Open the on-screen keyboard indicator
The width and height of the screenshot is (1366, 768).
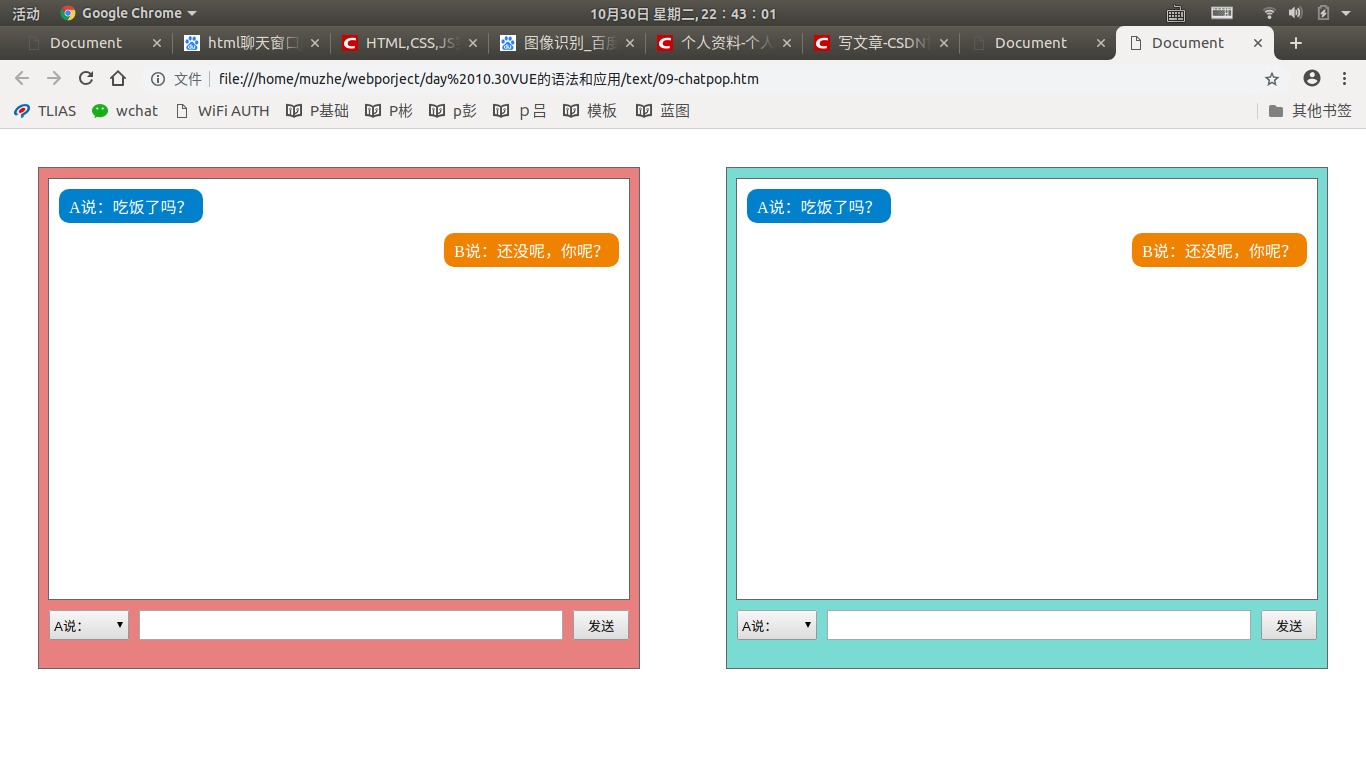click(x=1176, y=13)
